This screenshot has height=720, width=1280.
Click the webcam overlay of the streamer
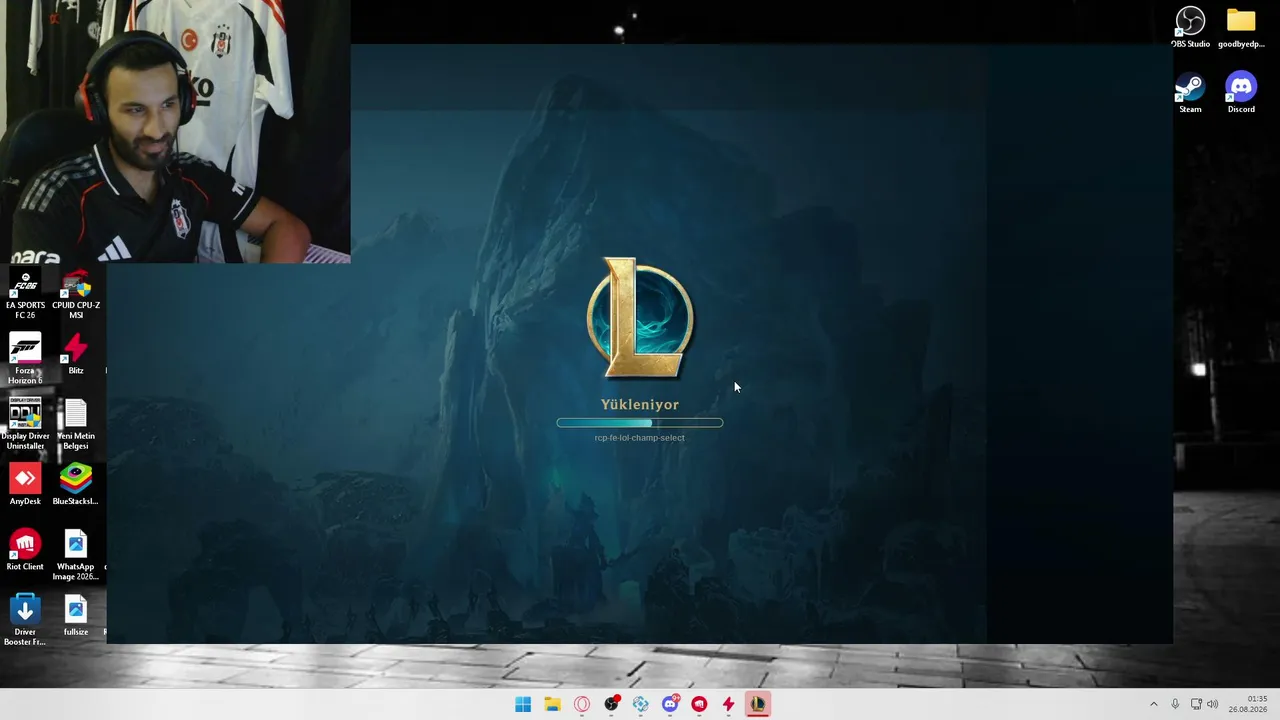coord(175,131)
